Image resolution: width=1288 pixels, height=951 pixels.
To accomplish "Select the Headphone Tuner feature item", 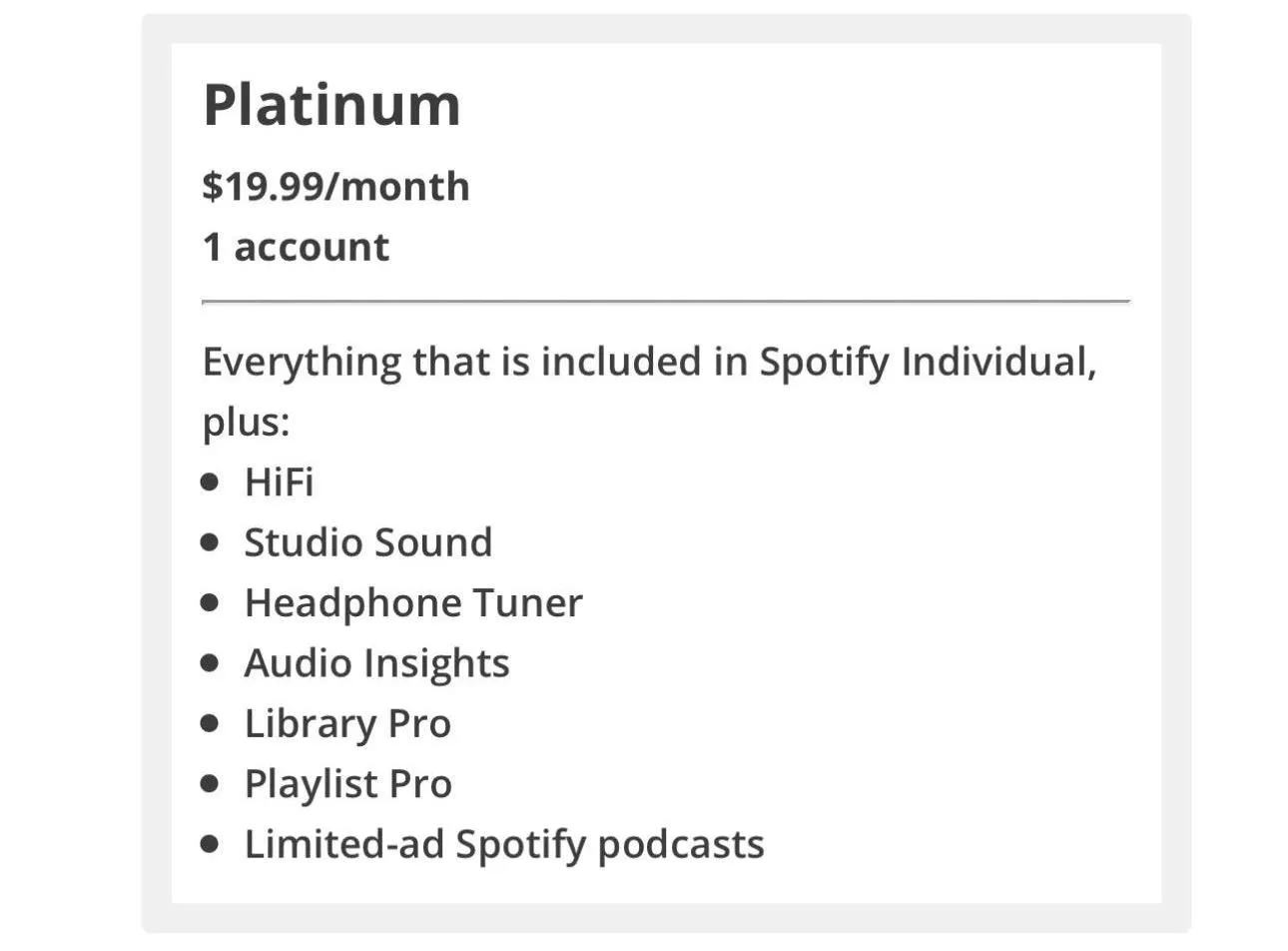I will [413, 603].
